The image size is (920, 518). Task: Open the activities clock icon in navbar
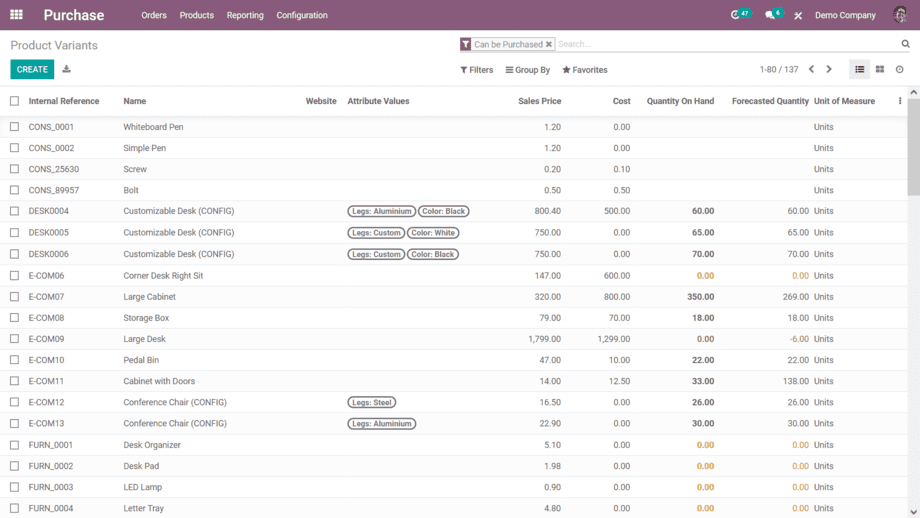737,15
